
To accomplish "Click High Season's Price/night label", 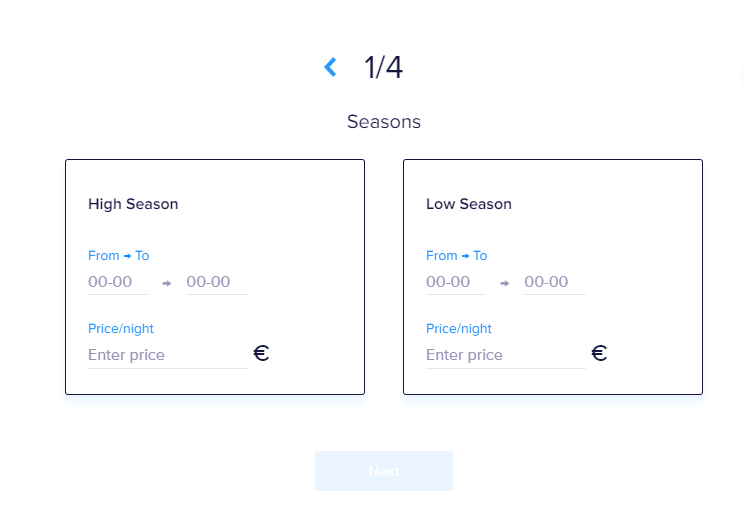I will (121, 328).
